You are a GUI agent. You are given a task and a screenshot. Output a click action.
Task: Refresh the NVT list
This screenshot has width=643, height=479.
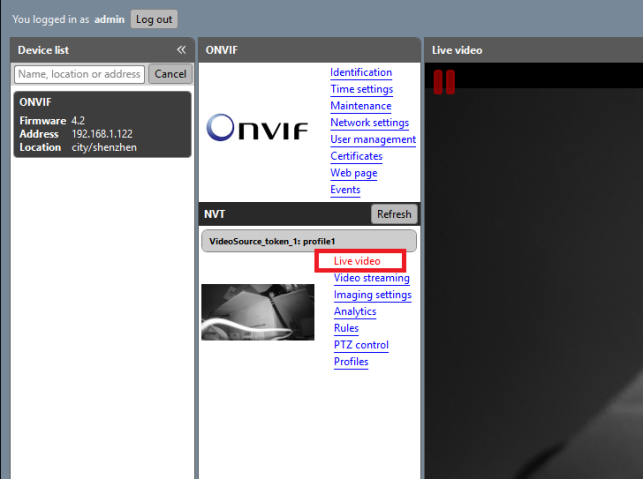(394, 214)
